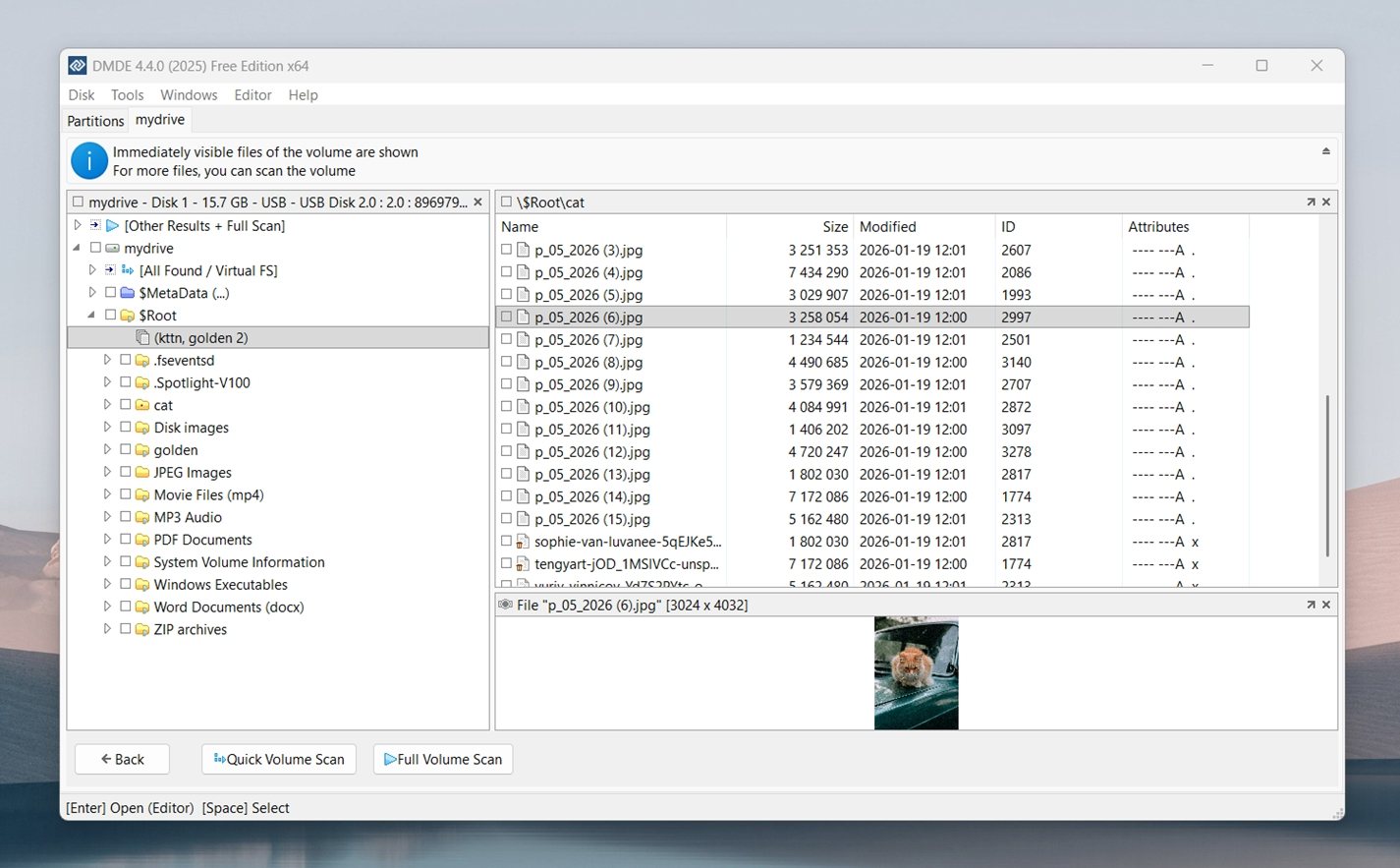The image size is (1400, 868).
Task: Collapse the $Root tree node
Action: point(92,316)
